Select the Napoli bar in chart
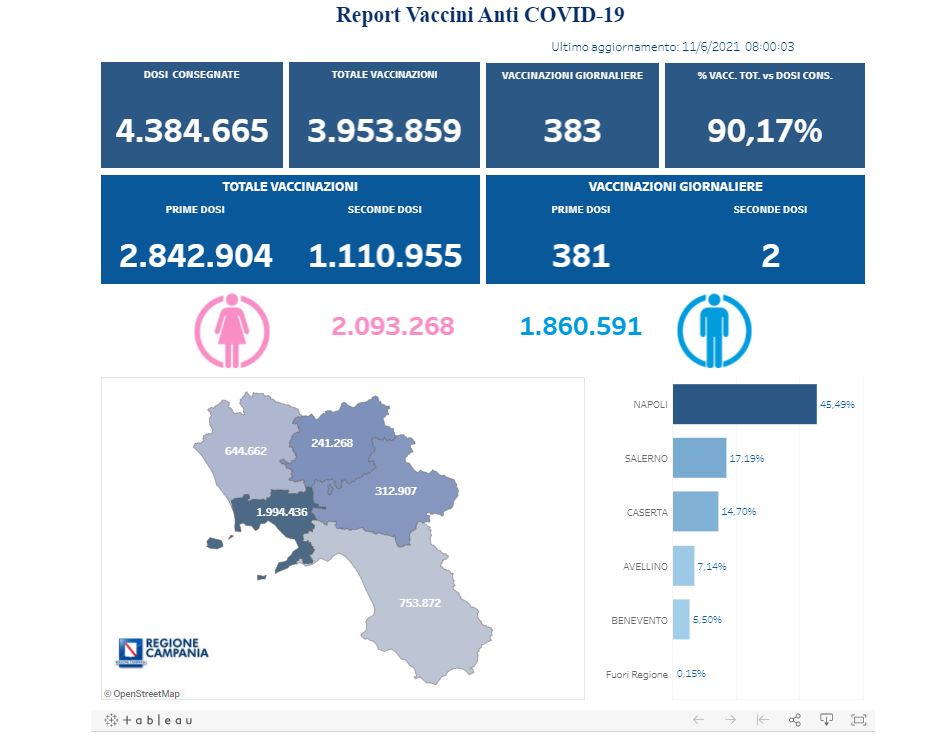Screen dimensions: 944x746 [x=744, y=404]
